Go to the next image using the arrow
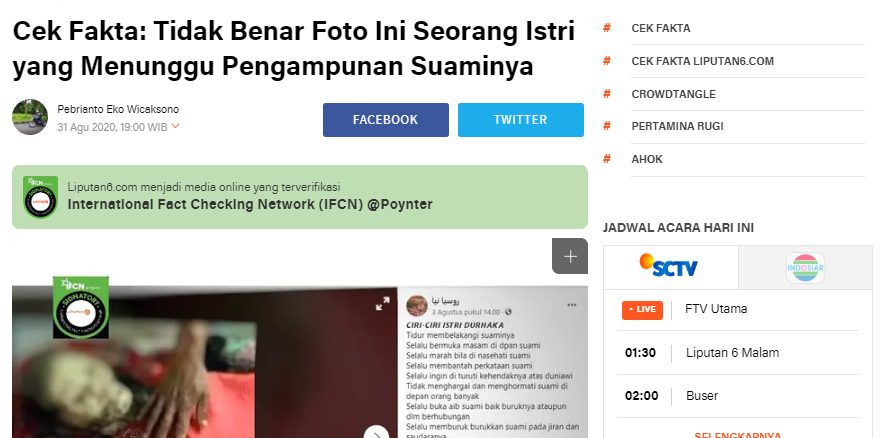The width and height of the screenshot is (880, 438). coord(377,432)
